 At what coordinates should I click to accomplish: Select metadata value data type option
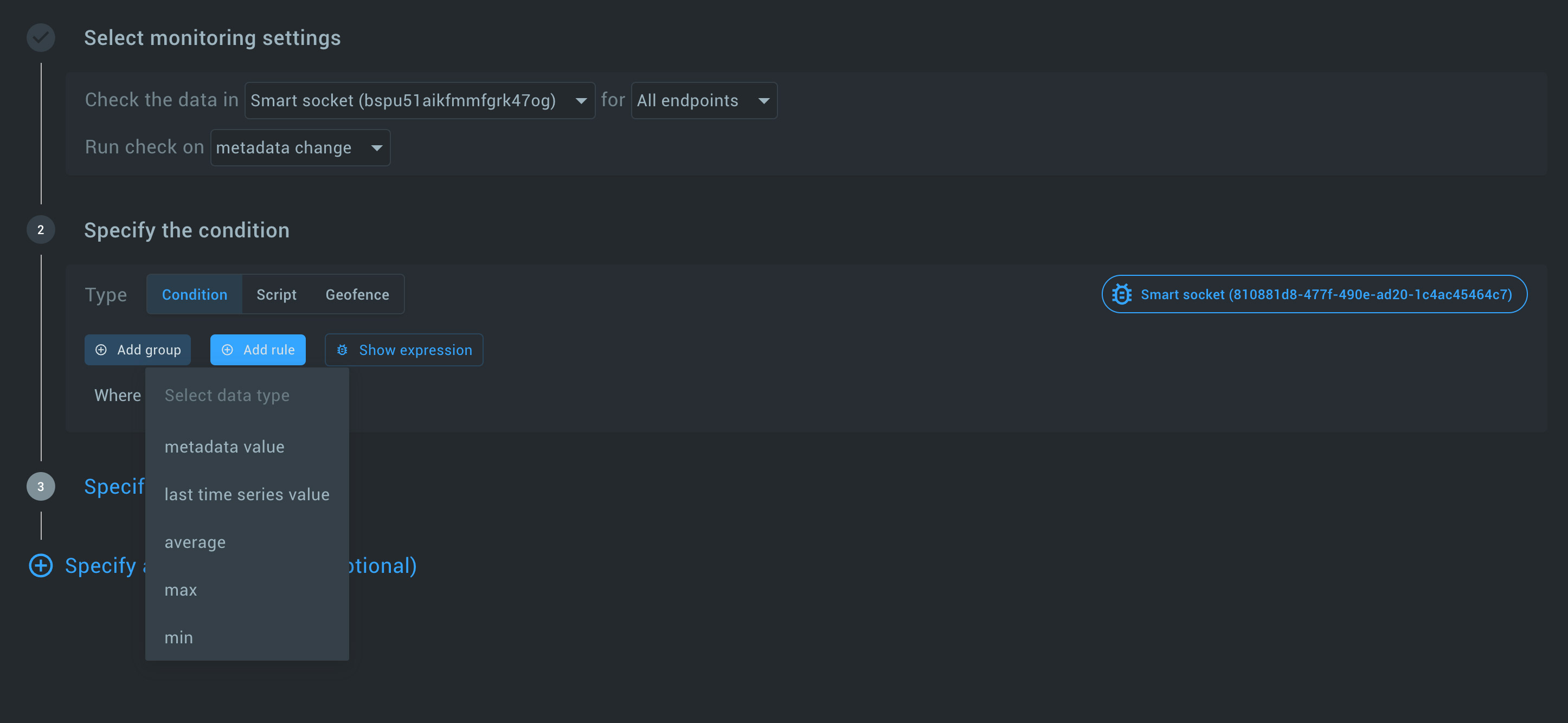point(224,446)
